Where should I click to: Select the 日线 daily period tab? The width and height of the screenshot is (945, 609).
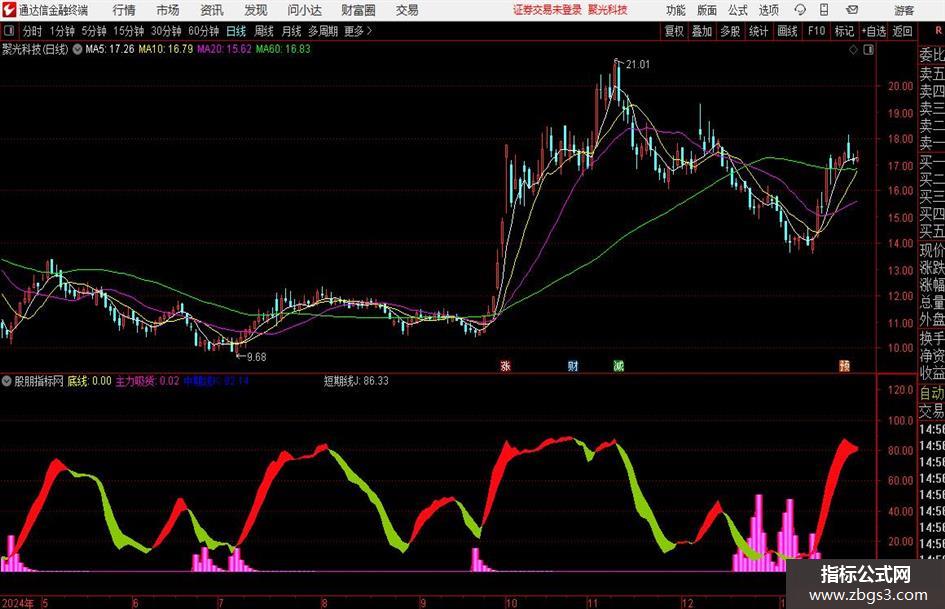pos(236,31)
